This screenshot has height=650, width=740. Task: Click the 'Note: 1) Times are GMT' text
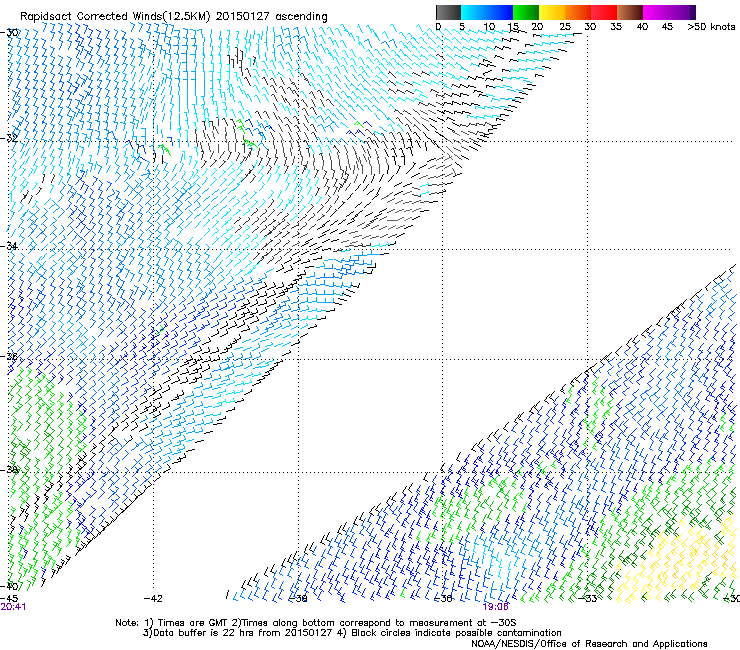[x=173, y=623]
